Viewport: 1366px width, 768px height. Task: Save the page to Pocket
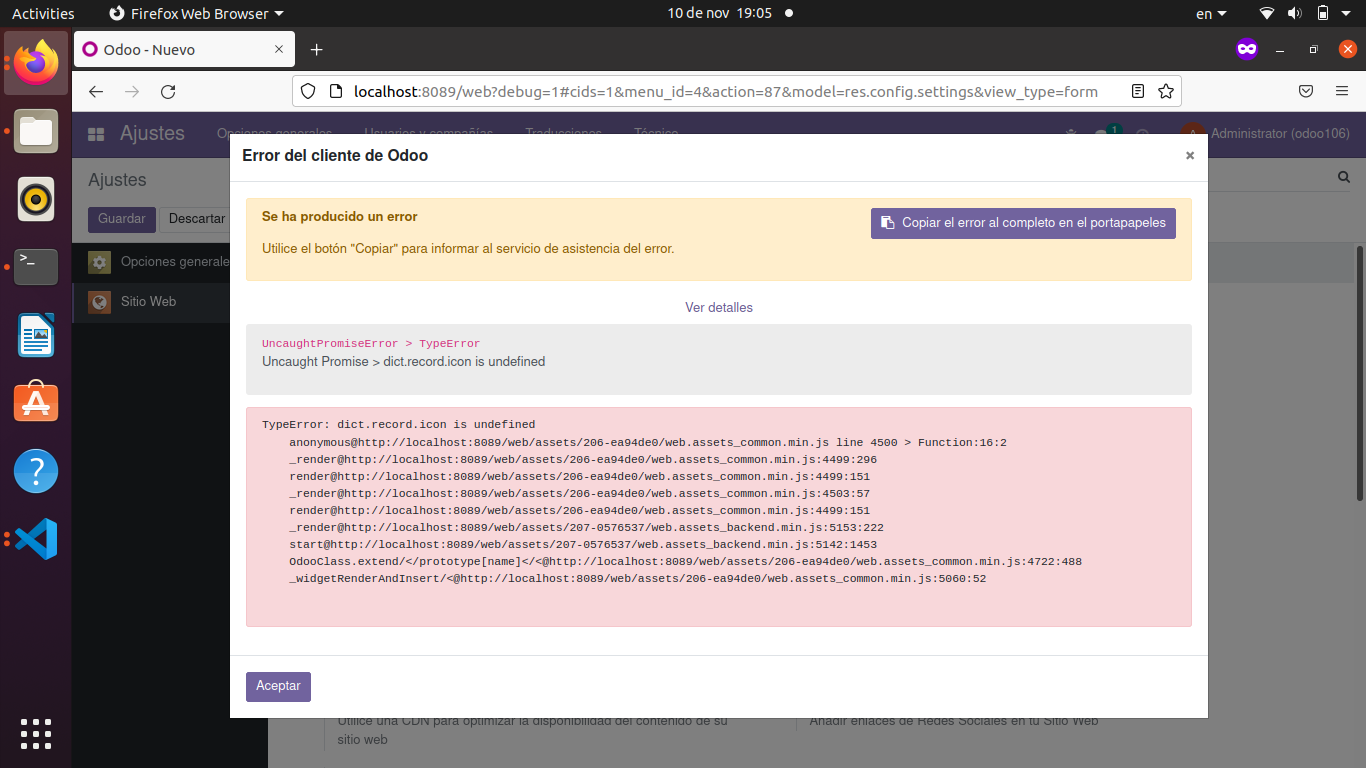1306,91
